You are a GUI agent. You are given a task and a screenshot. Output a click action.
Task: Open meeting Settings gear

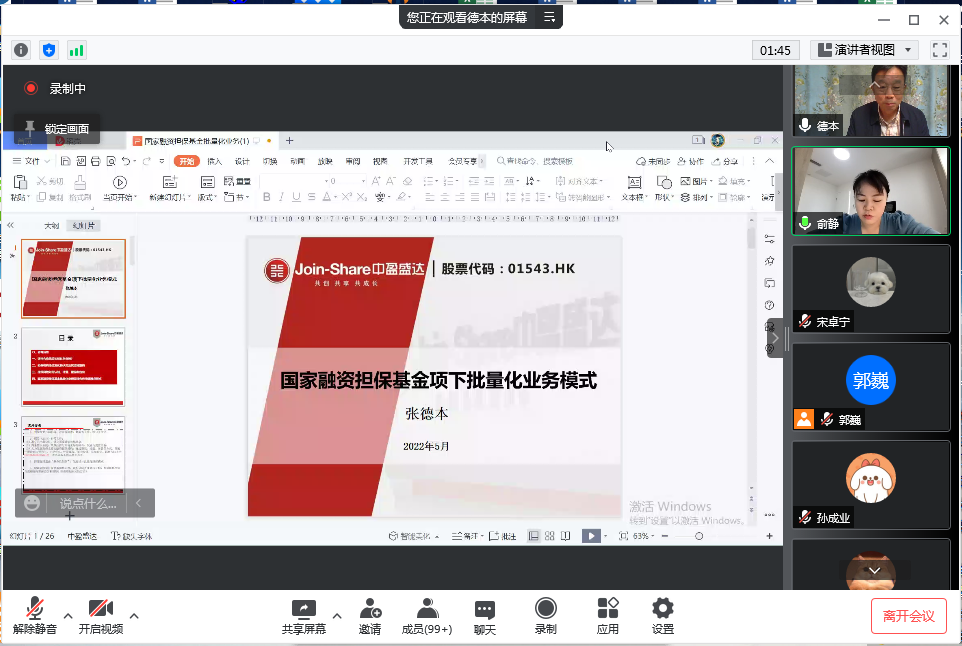tap(662, 609)
